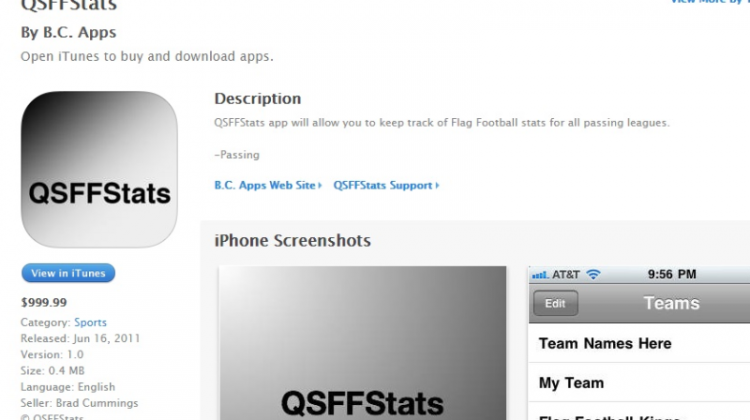Click the Description heading
Image resolution: width=750 pixels, height=420 pixels.
257,99
